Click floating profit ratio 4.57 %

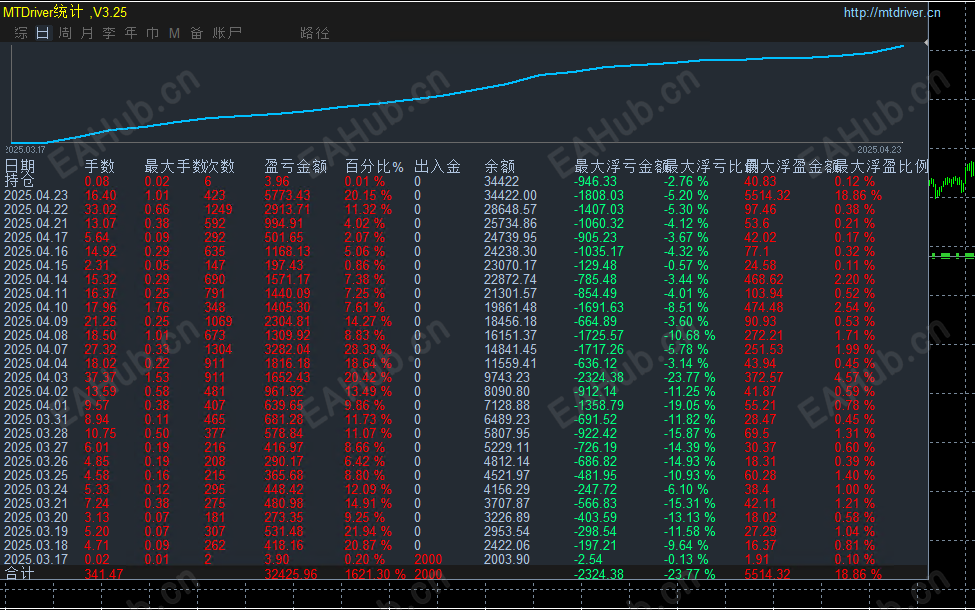coord(855,377)
